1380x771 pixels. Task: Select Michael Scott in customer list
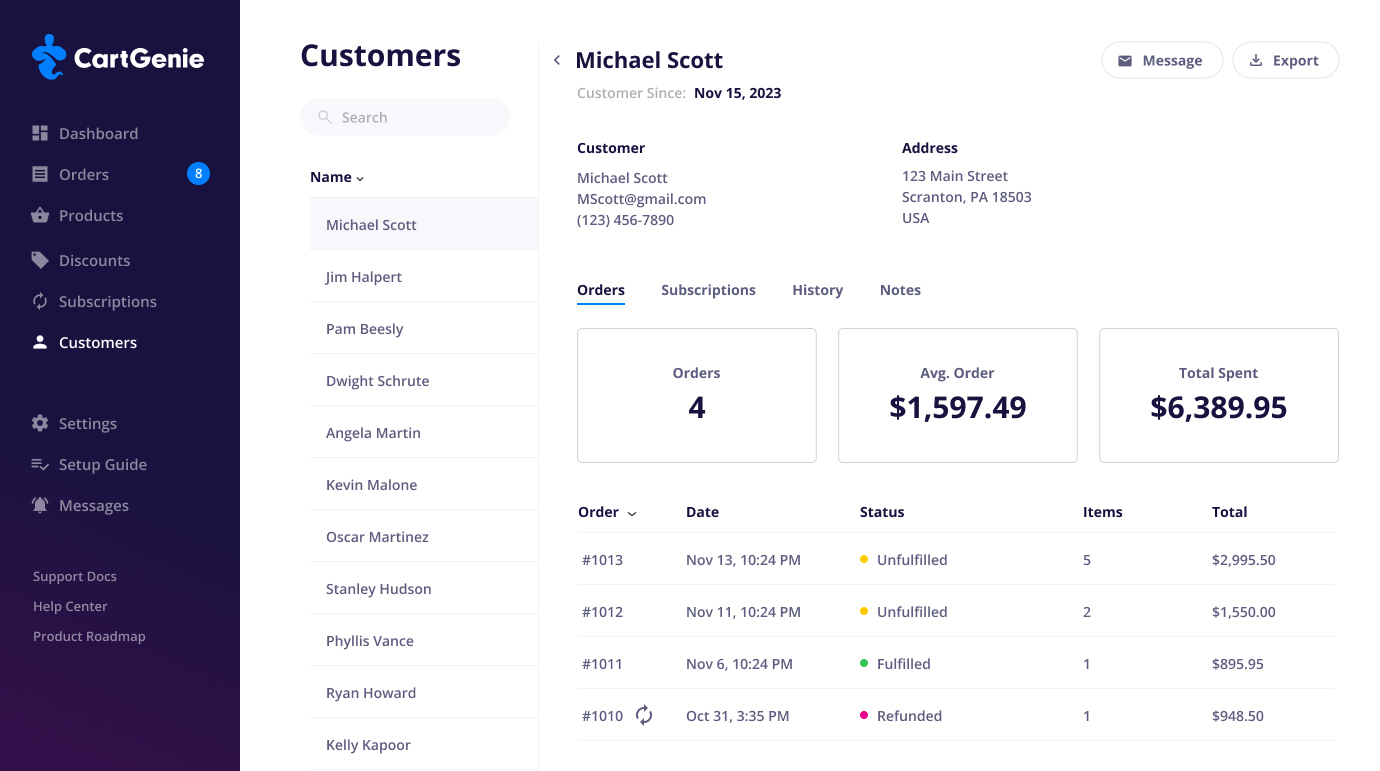coord(424,224)
